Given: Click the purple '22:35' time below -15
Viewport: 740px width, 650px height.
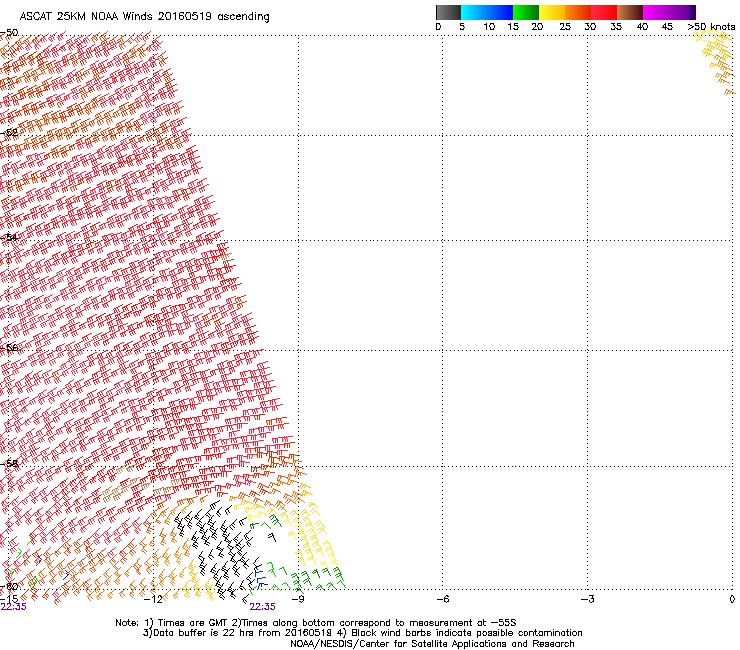Looking at the screenshot, I should (x=14, y=607).
